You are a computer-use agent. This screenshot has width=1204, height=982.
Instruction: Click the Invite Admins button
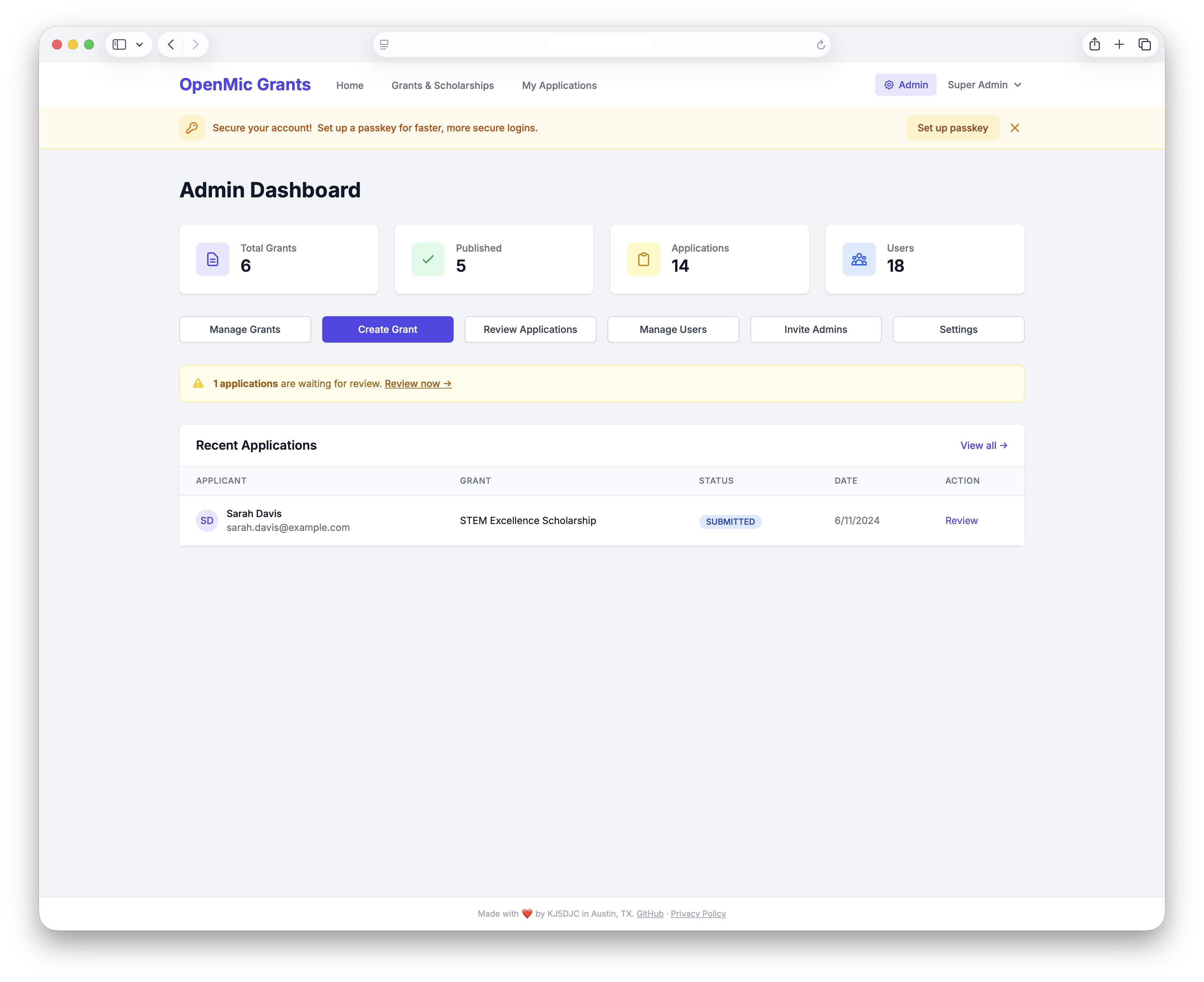[x=815, y=329]
